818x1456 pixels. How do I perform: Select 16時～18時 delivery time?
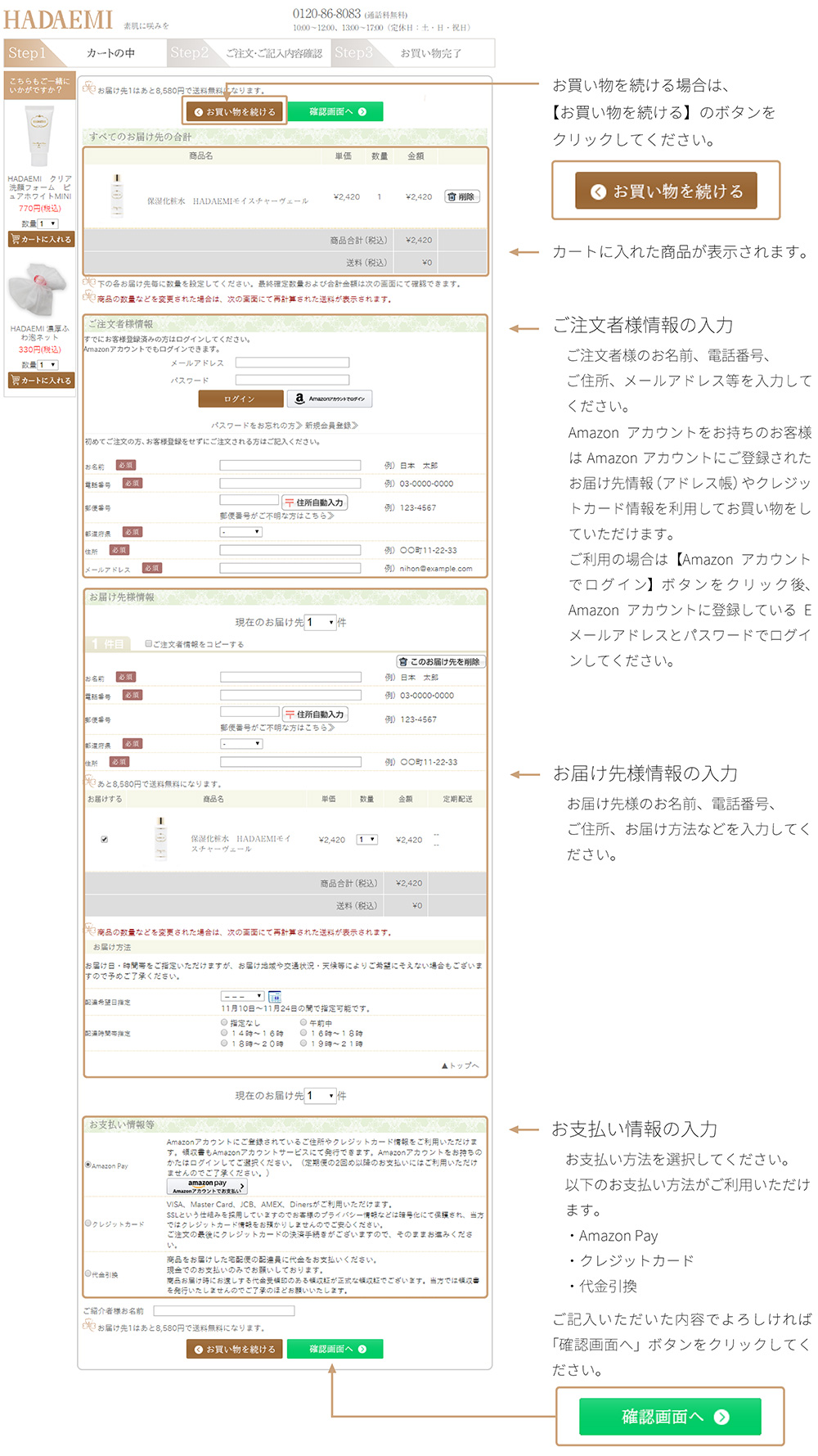coord(303,1033)
